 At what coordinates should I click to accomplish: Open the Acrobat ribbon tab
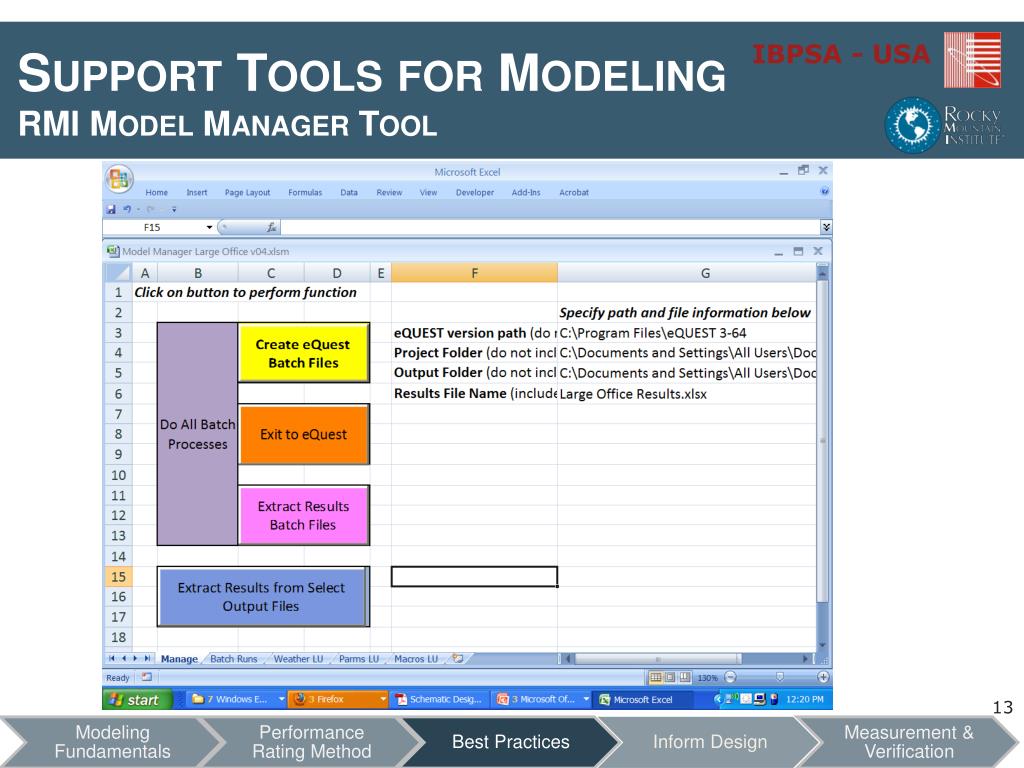[574, 193]
